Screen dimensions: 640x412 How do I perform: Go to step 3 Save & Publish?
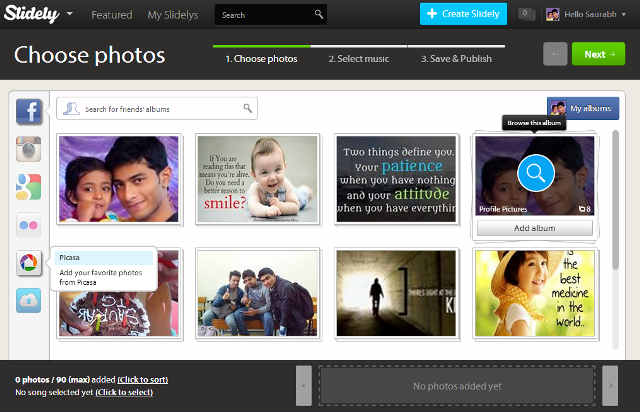coord(456,59)
